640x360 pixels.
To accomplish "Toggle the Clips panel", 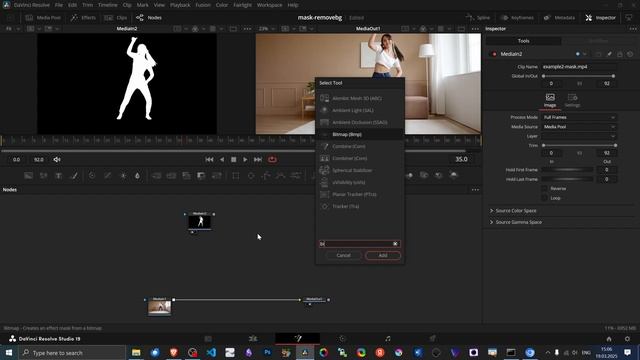I will tap(116, 18).
